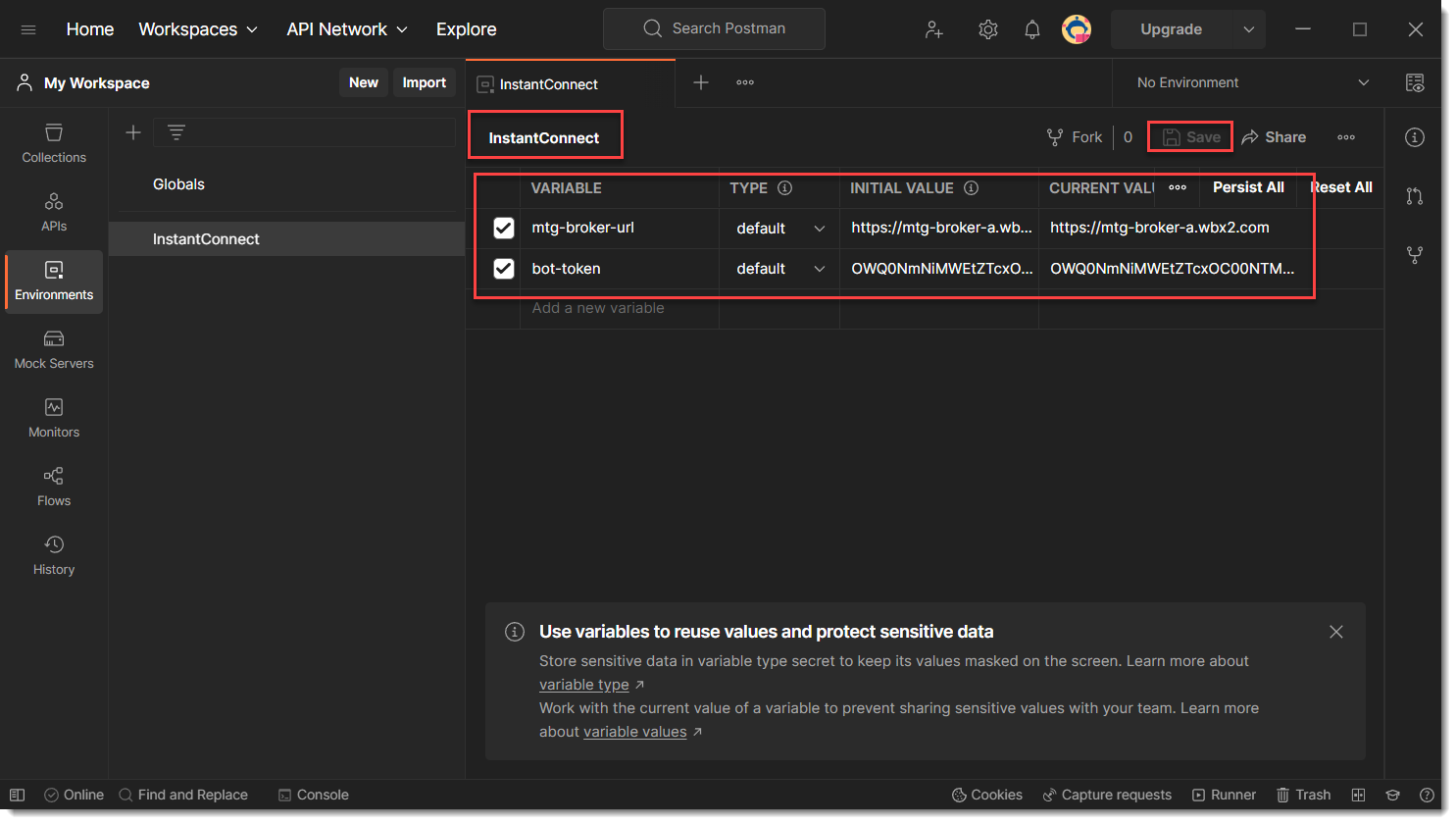Click the New button
The height and width of the screenshot is (824, 1456).
pyautogui.click(x=364, y=82)
